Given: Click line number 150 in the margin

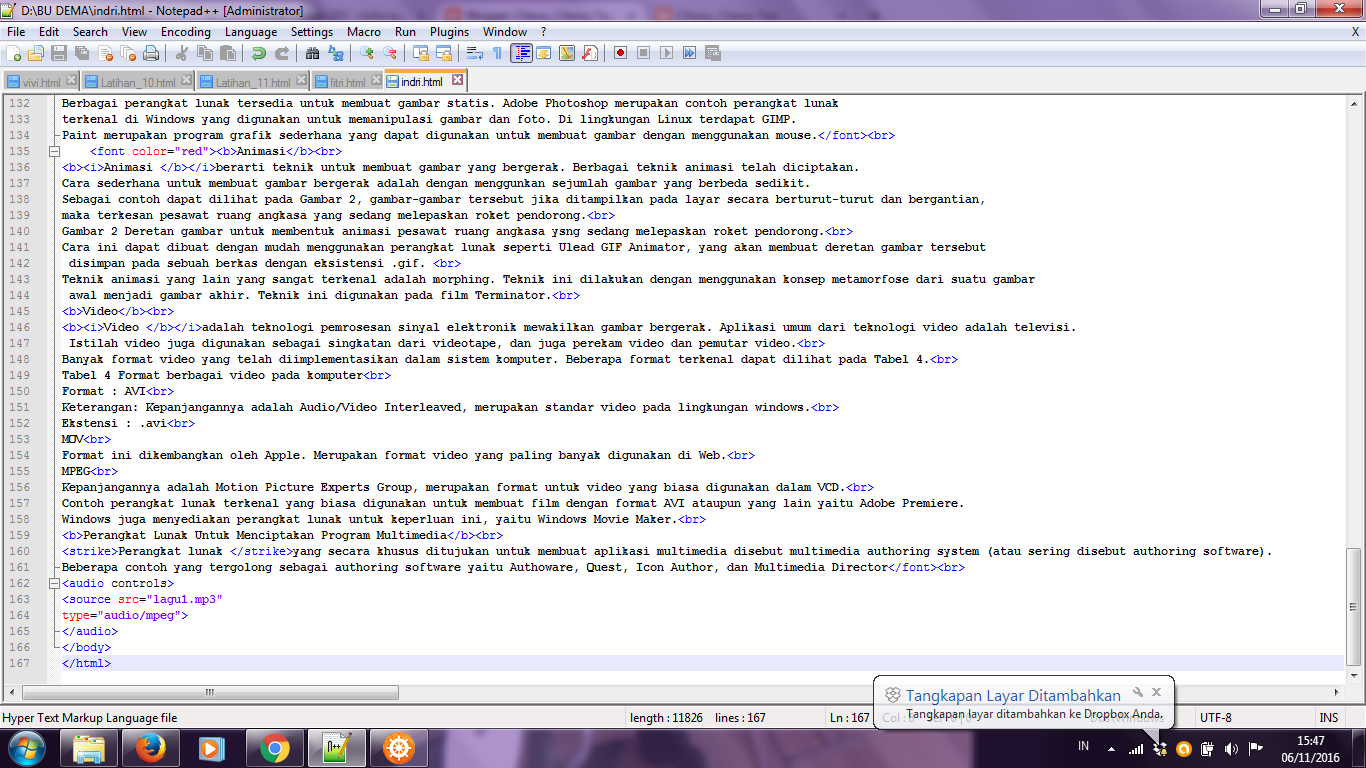Looking at the screenshot, I should click(x=20, y=391).
